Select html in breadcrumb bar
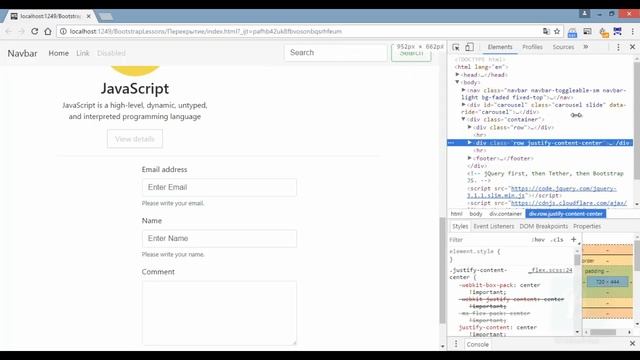Screen dimensions: 640x360 (456, 214)
